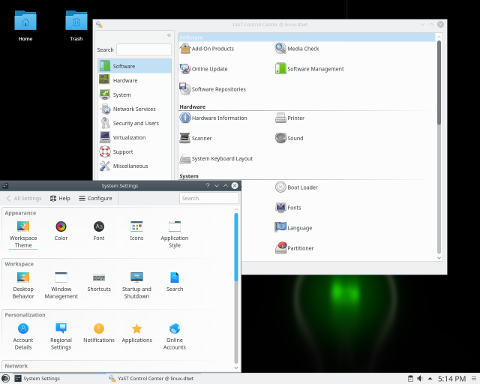Open the clipboard tray icon
The width and height of the screenshot is (480, 384).
coord(410,378)
